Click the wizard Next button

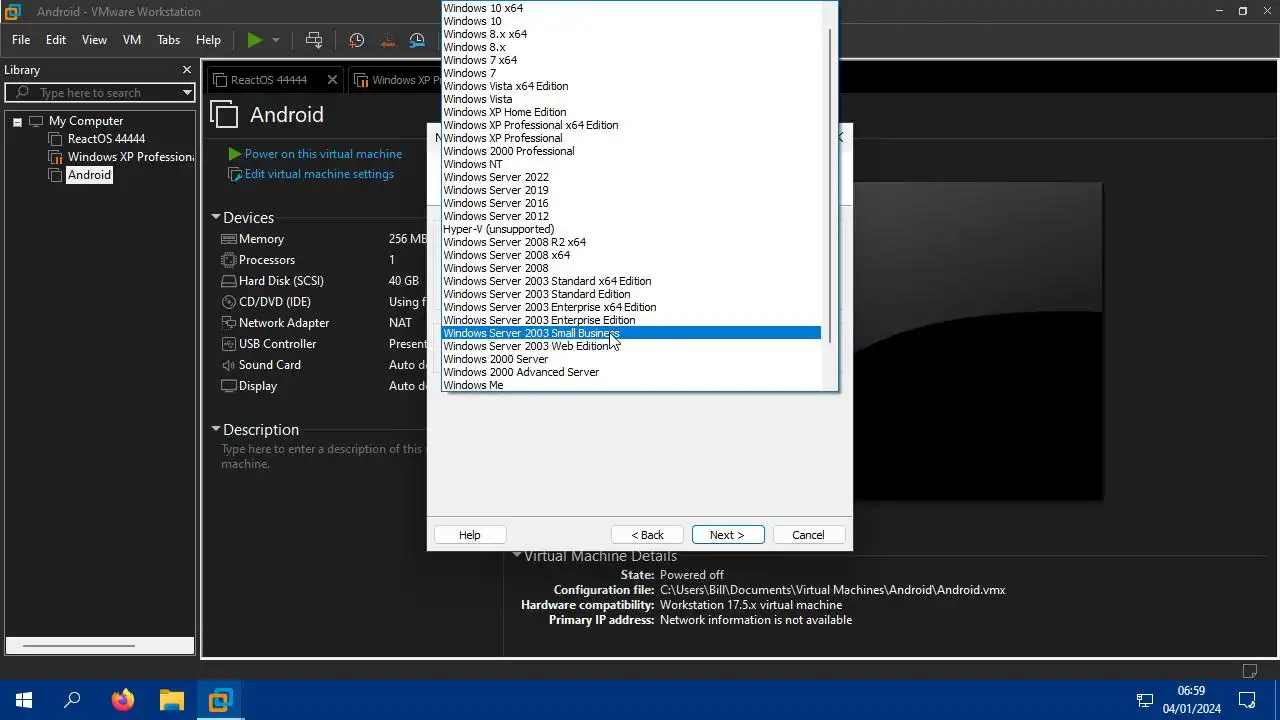coord(728,535)
